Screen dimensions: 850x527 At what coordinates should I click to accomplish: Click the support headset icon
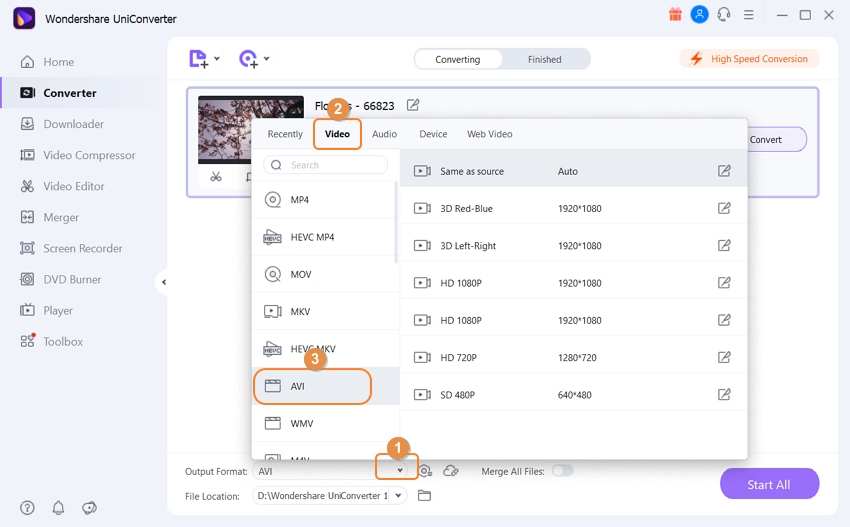click(724, 15)
